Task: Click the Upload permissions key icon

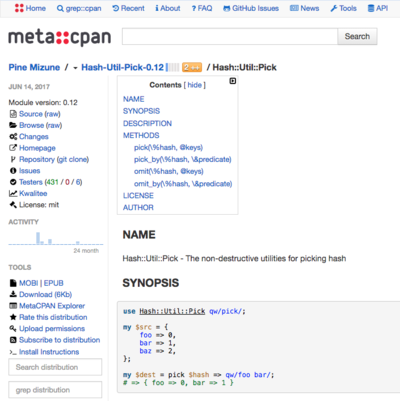Action: [13, 329]
